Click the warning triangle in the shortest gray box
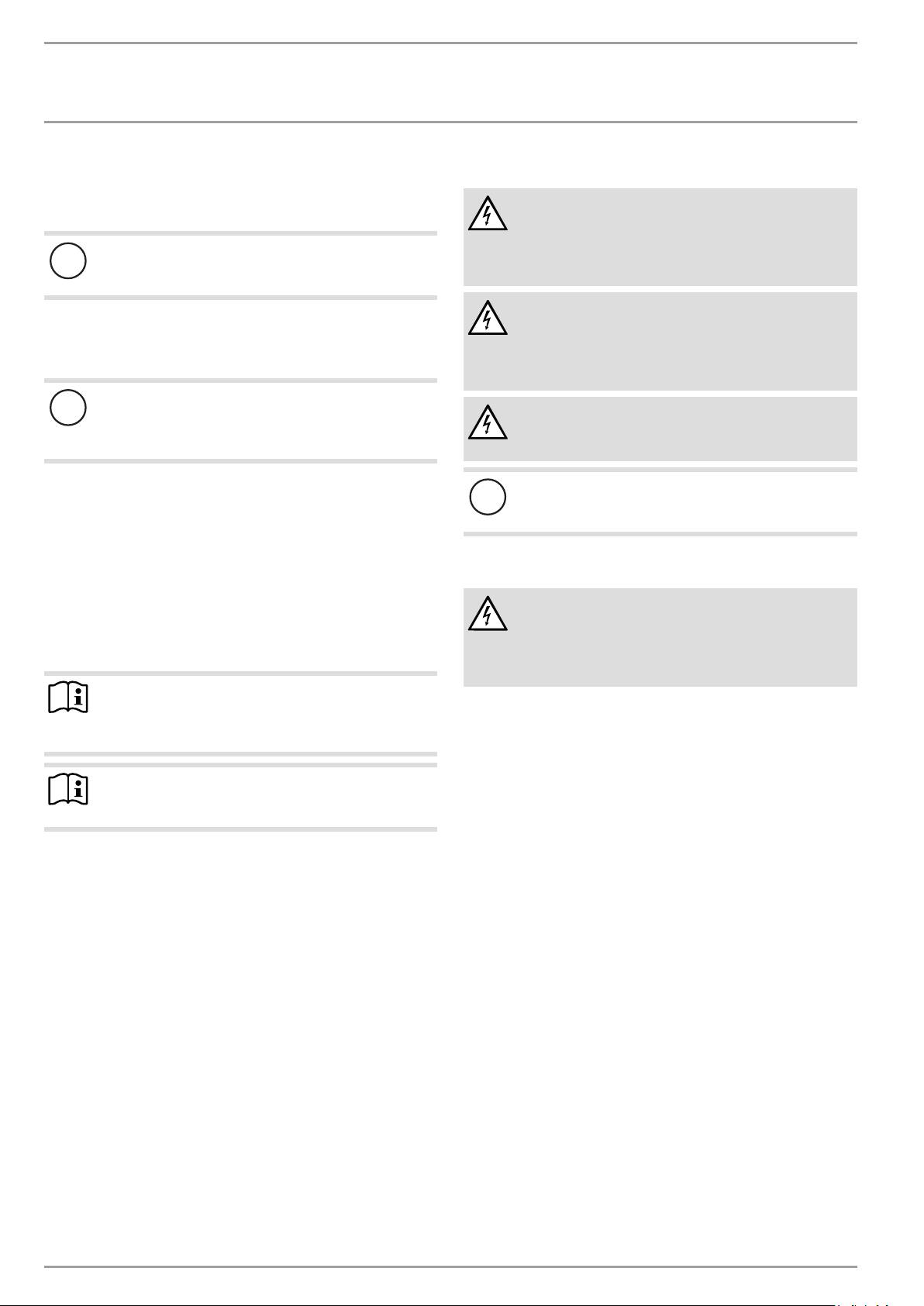 point(488,423)
